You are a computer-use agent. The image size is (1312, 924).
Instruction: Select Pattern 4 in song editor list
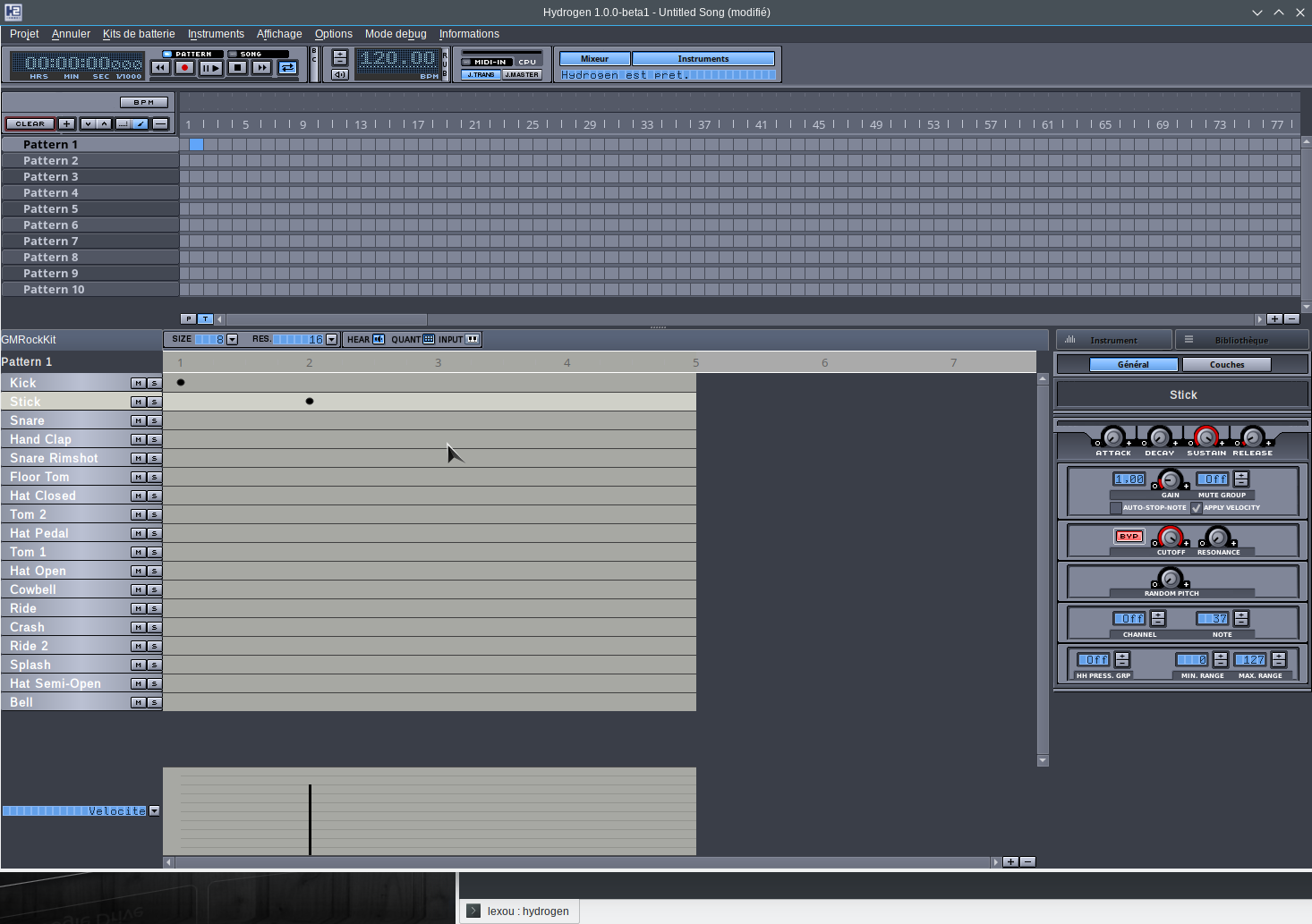(x=89, y=193)
